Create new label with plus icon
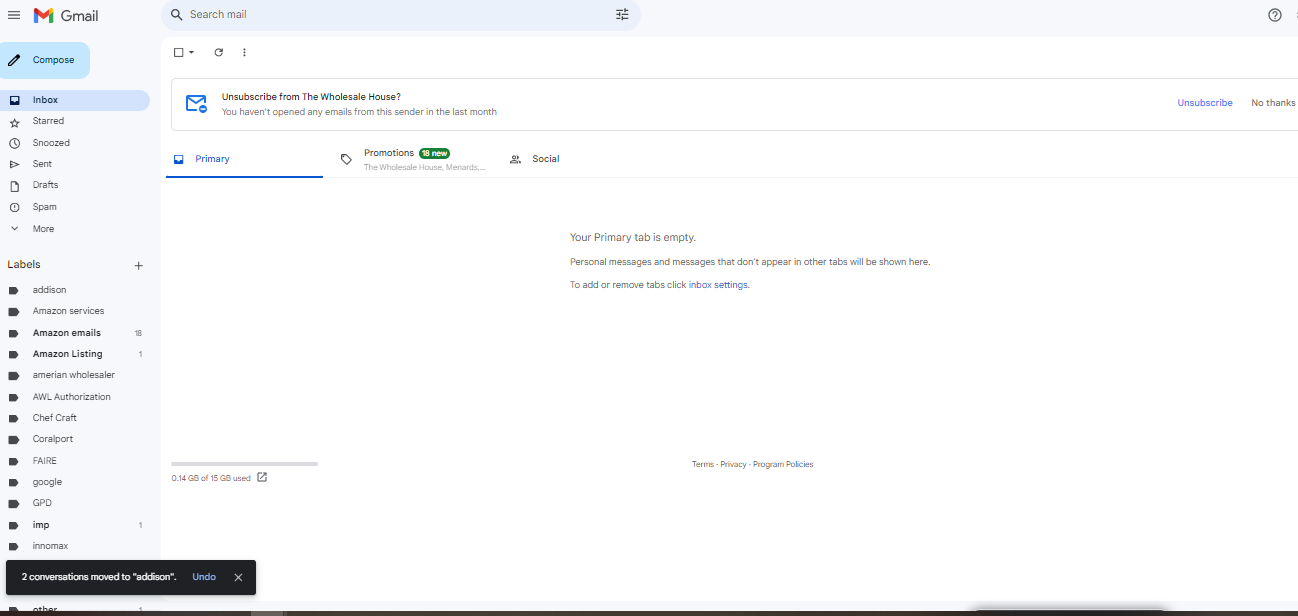The width and height of the screenshot is (1298, 616). click(139, 266)
